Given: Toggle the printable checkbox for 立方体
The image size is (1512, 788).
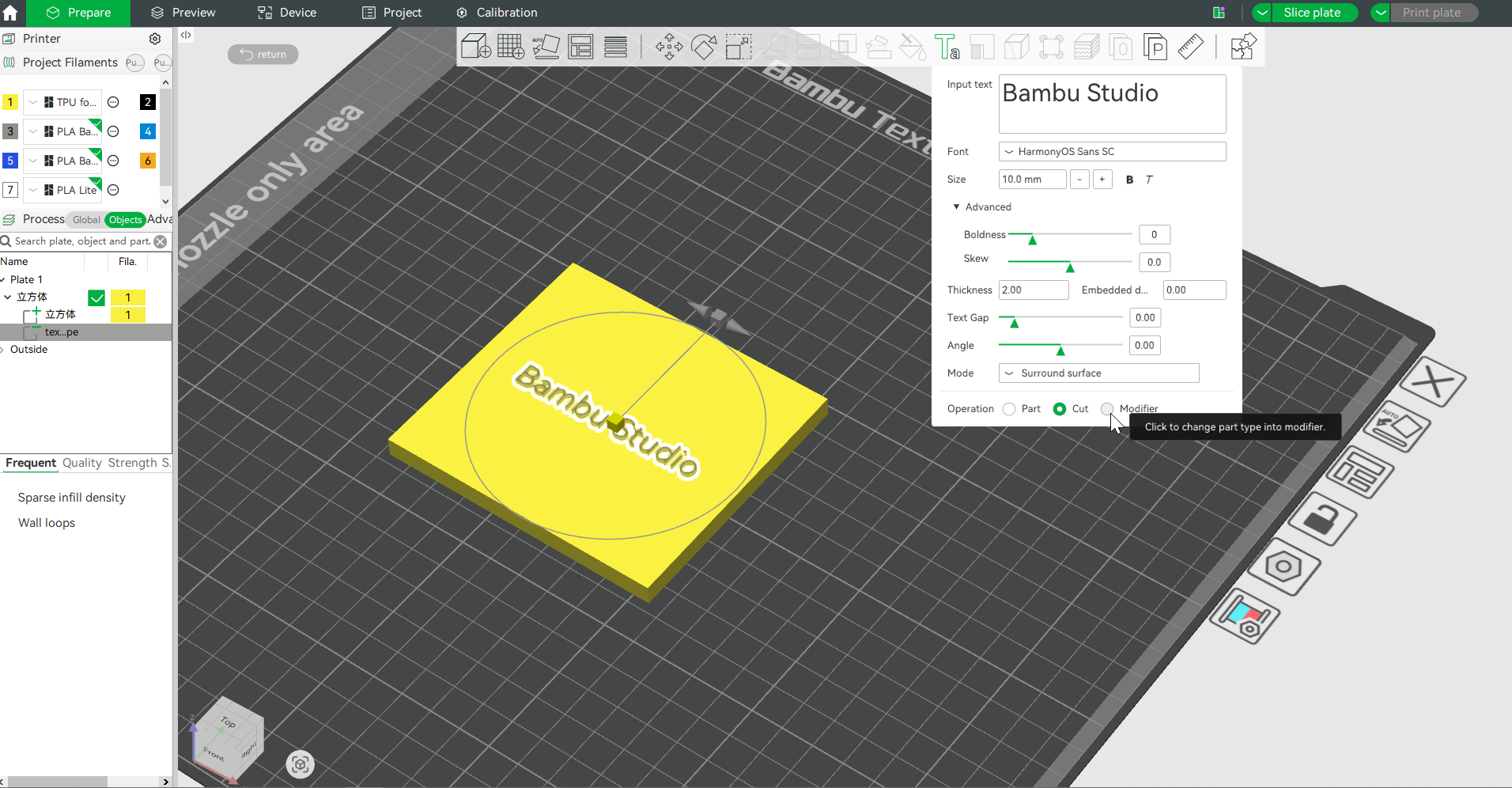Looking at the screenshot, I should (96, 297).
